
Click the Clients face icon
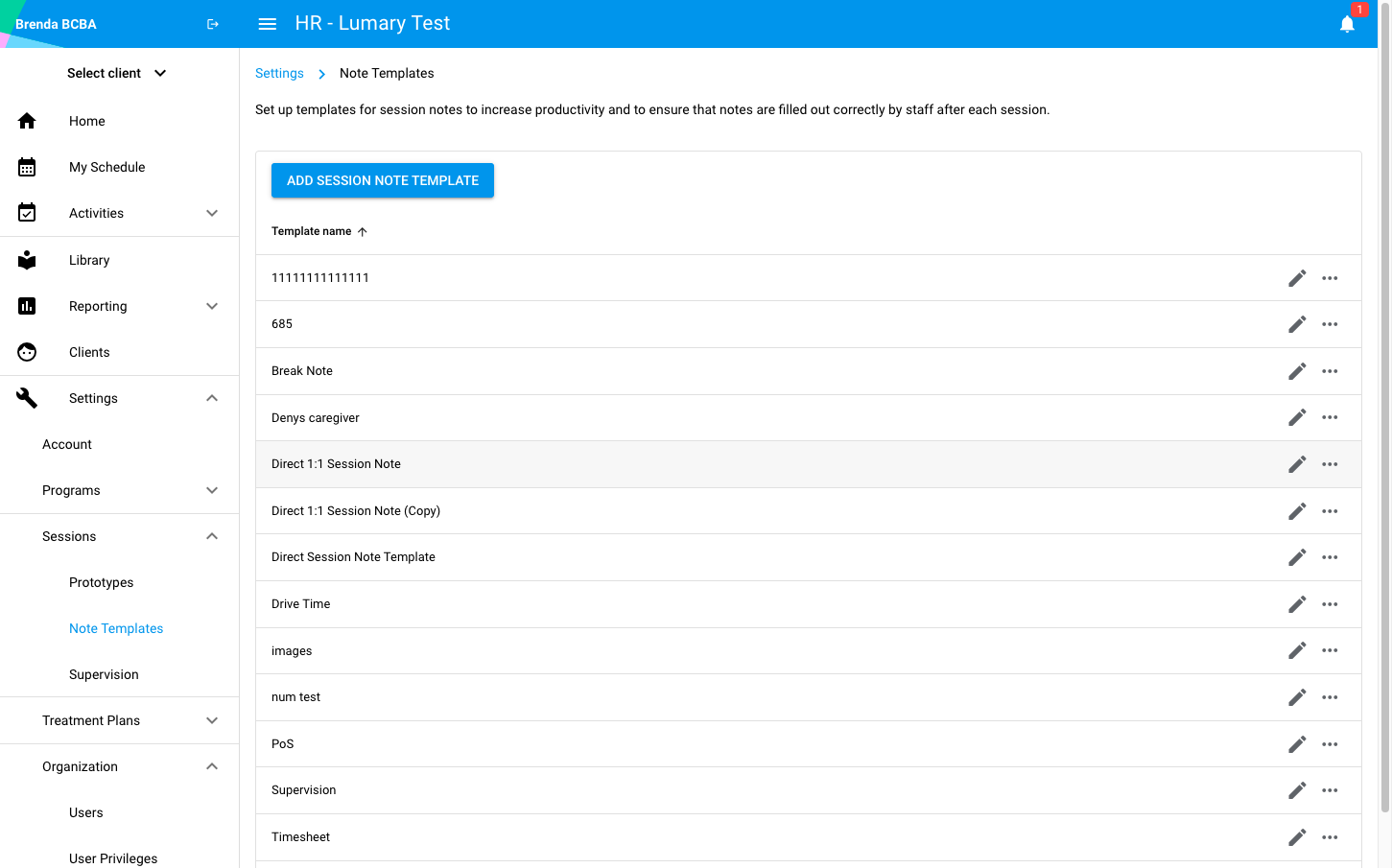(x=27, y=352)
